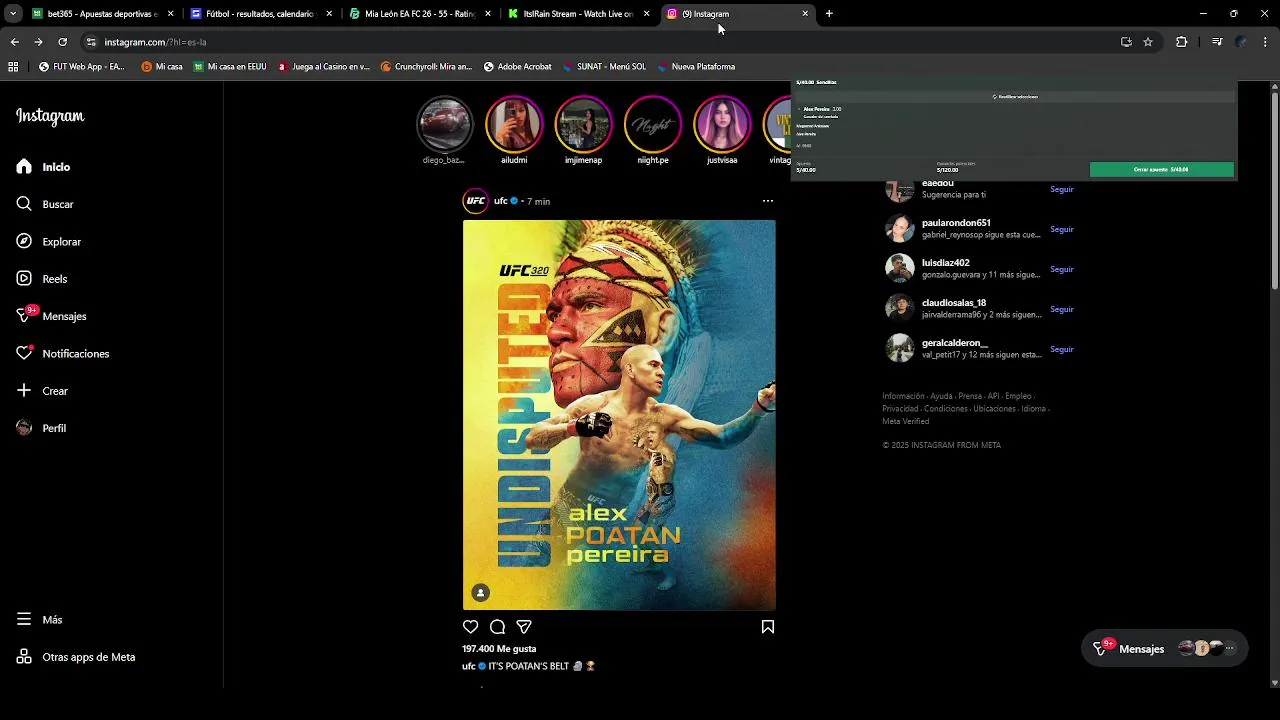Viewport: 1280px width, 720px height.
Task: Open niight.pe story
Action: 653,124
